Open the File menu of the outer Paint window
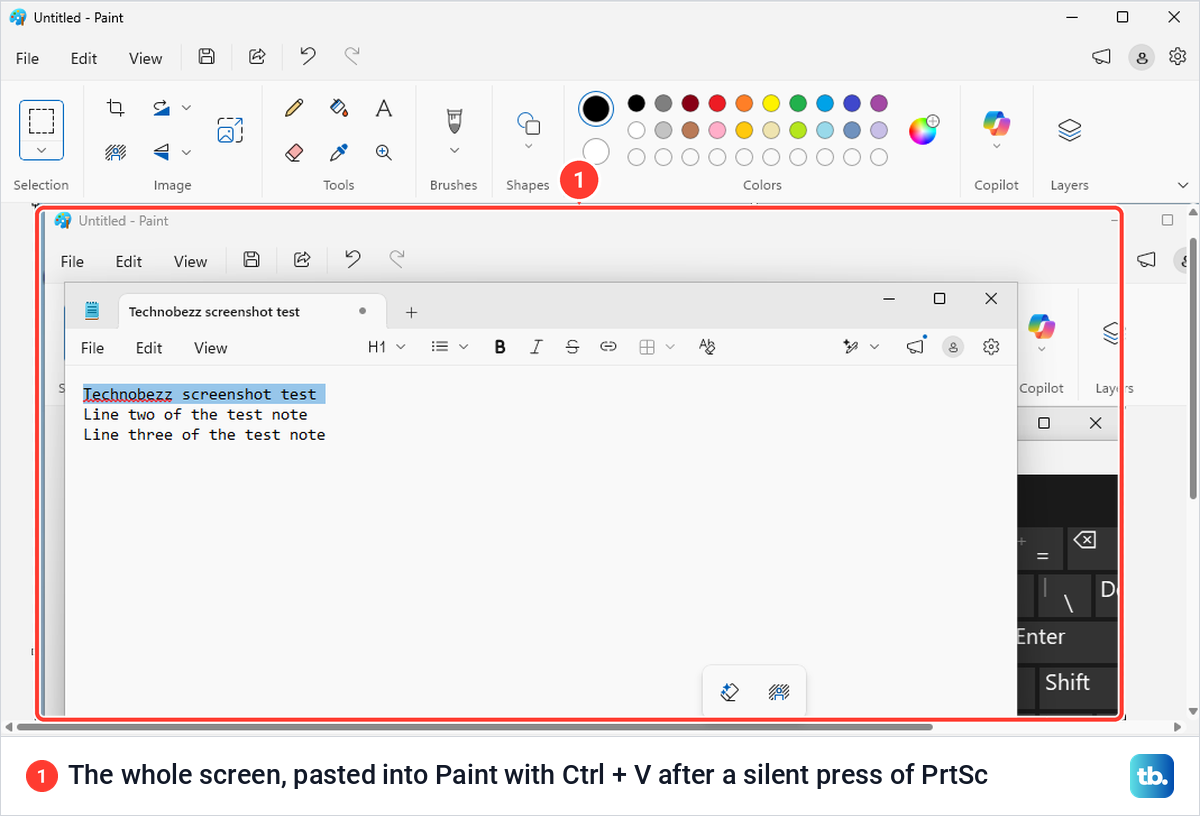The image size is (1200, 816). click(27, 58)
